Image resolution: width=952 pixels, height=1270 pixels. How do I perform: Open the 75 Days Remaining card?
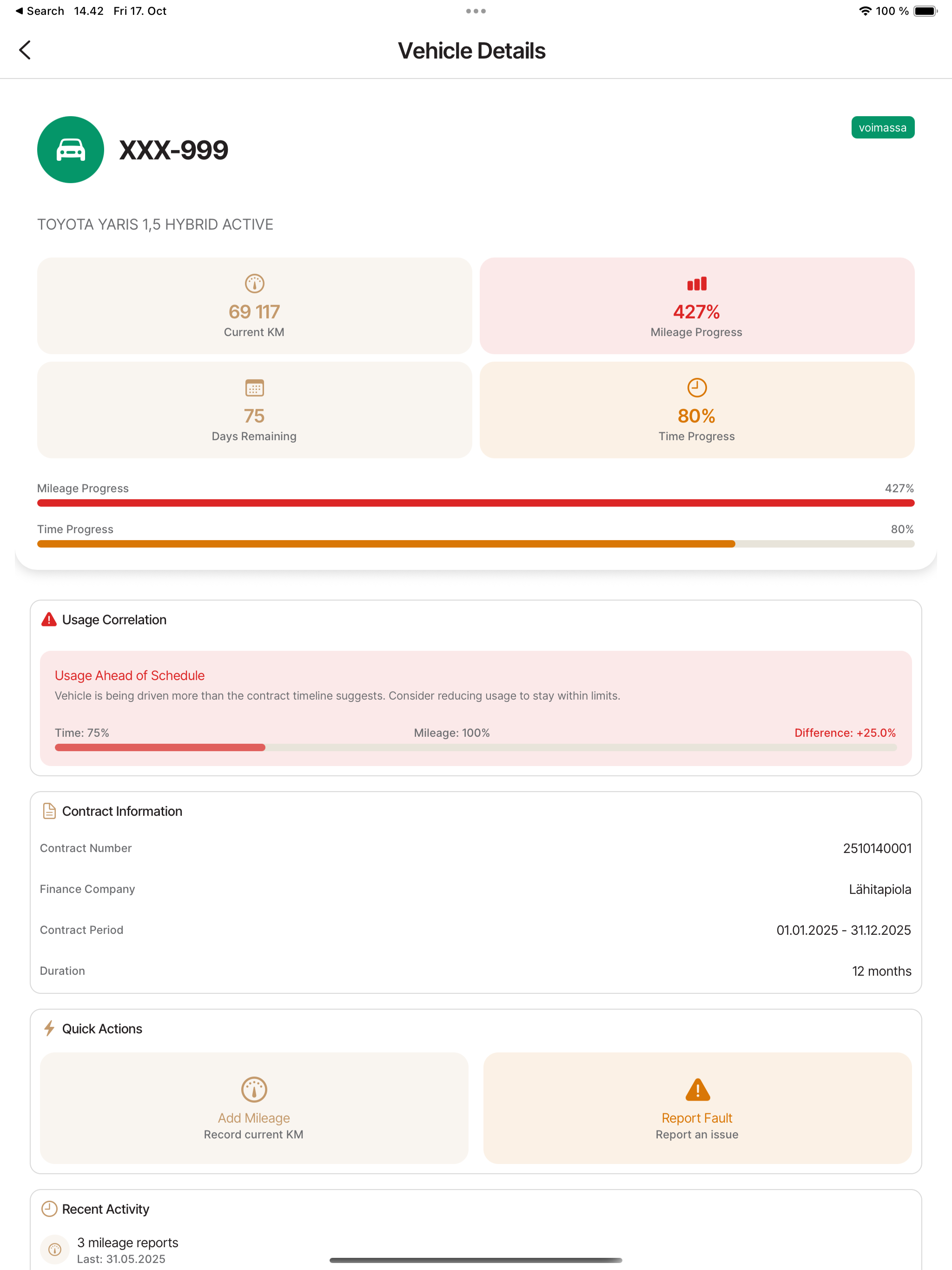(x=254, y=410)
